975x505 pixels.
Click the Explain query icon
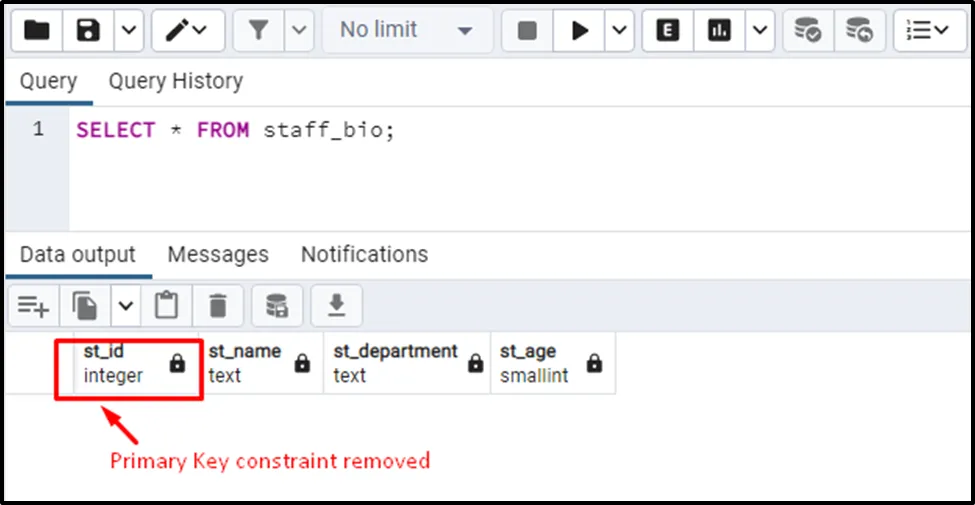(668, 31)
